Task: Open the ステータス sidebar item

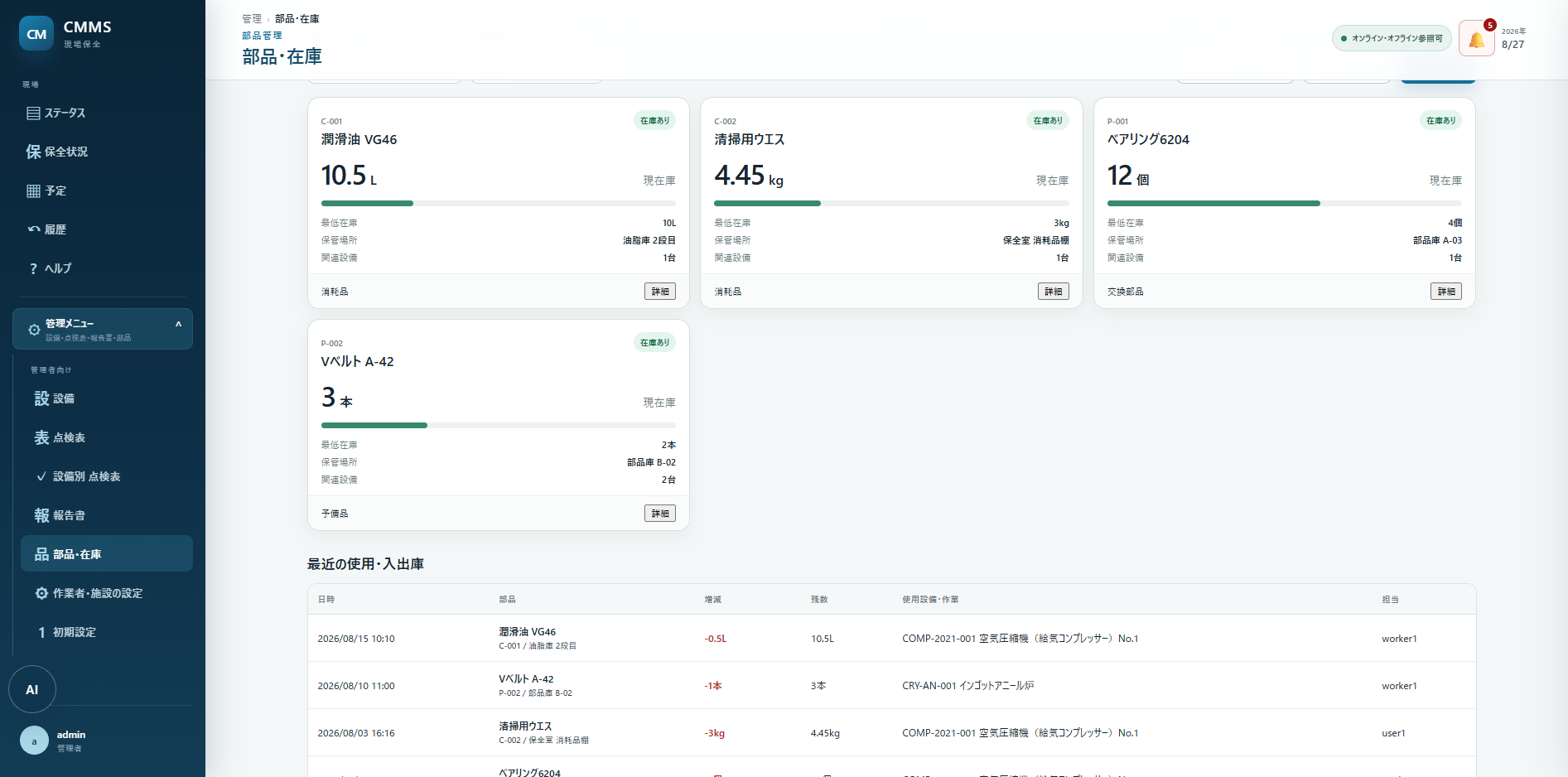Action: click(x=103, y=113)
